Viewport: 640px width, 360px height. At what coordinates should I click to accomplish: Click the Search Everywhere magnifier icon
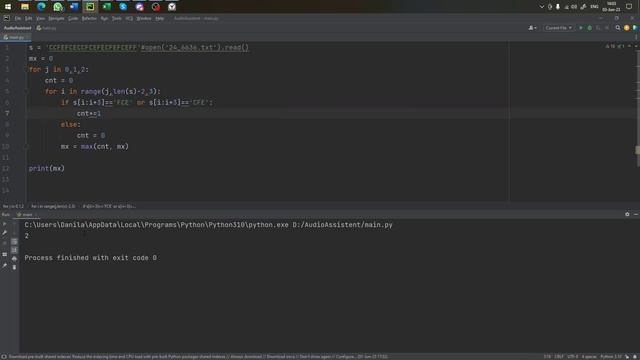[x=618, y=28]
